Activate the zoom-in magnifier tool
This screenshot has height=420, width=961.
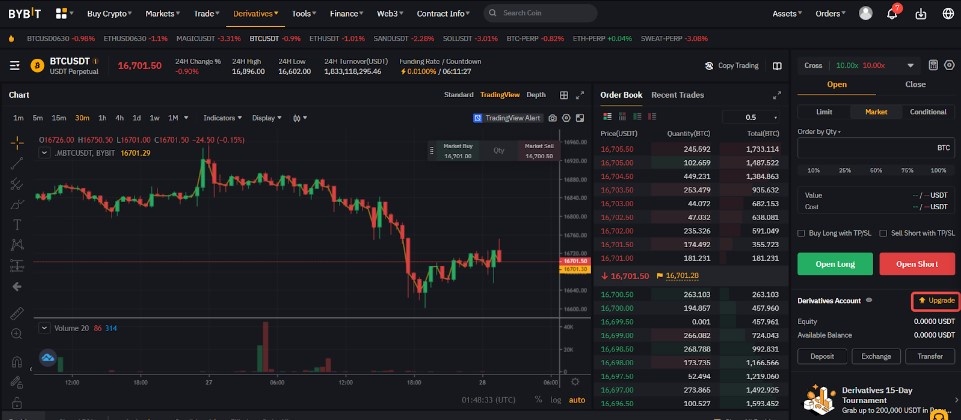pyautogui.click(x=17, y=334)
